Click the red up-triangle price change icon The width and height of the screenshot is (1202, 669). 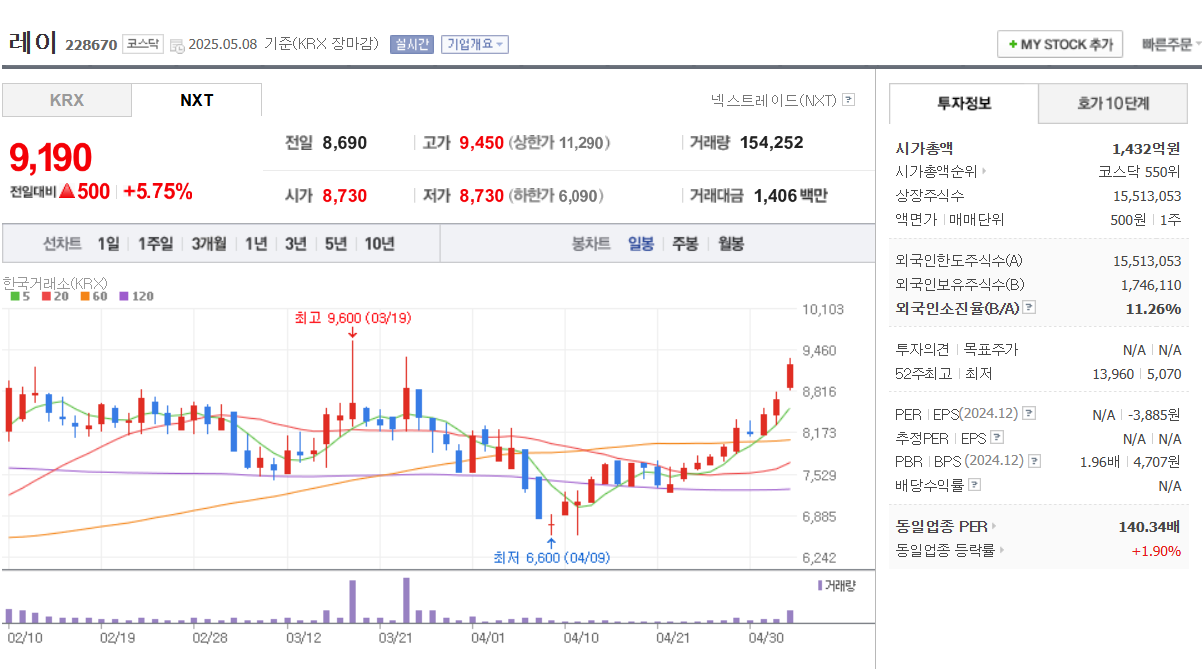[67, 192]
